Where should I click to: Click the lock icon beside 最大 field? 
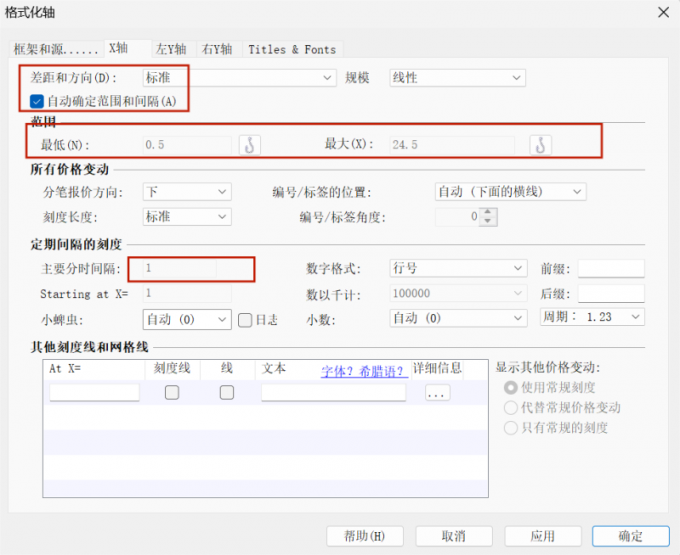click(540, 145)
